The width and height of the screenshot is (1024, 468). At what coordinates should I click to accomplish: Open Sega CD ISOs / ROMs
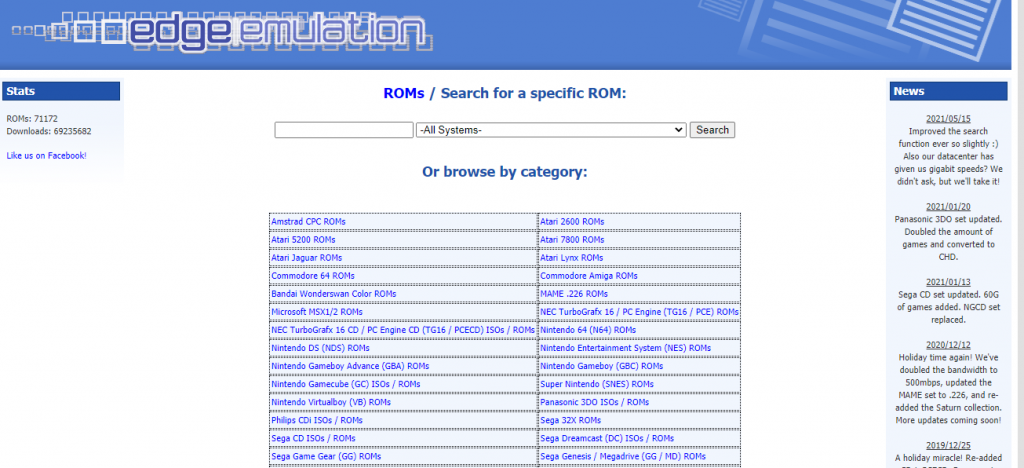point(313,439)
